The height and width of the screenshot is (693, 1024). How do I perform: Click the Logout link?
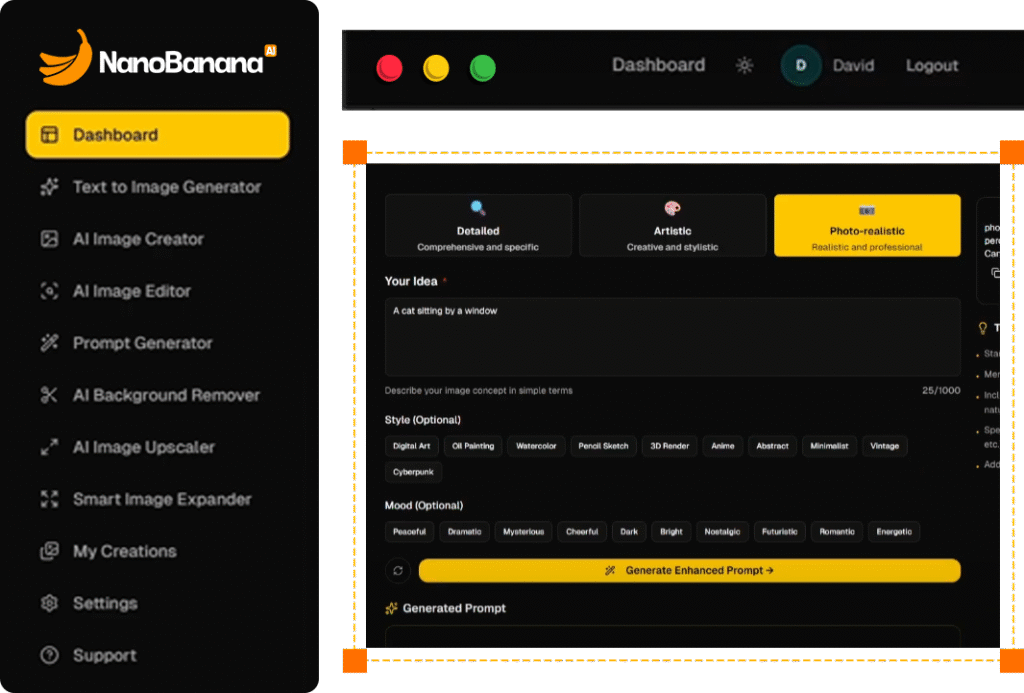(x=932, y=66)
